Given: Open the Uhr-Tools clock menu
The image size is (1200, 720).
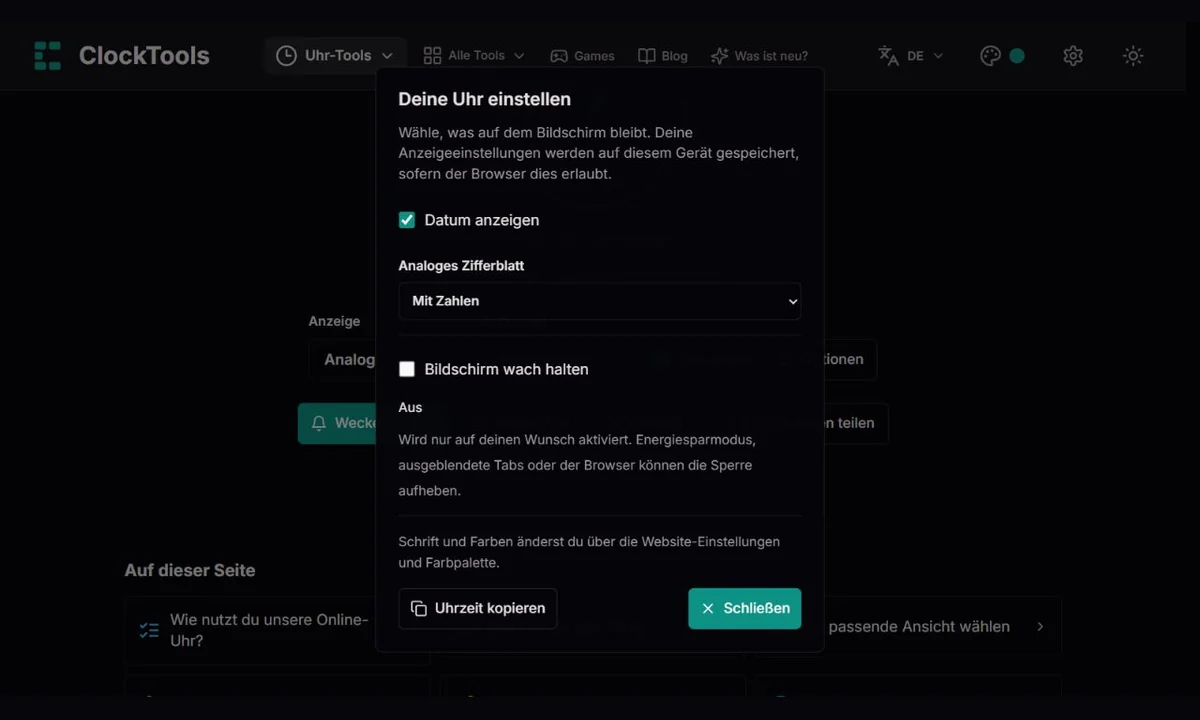Looking at the screenshot, I should 335,56.
